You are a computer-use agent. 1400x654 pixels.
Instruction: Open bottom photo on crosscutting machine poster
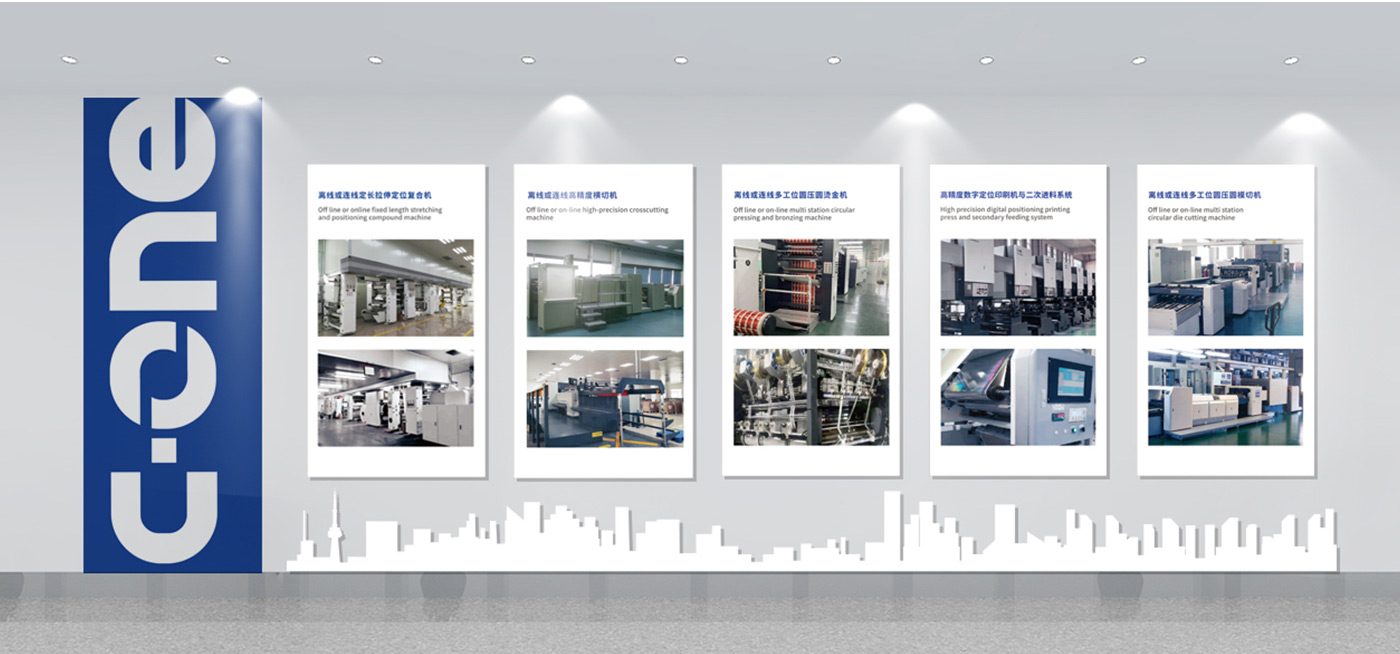click(605, 398)
